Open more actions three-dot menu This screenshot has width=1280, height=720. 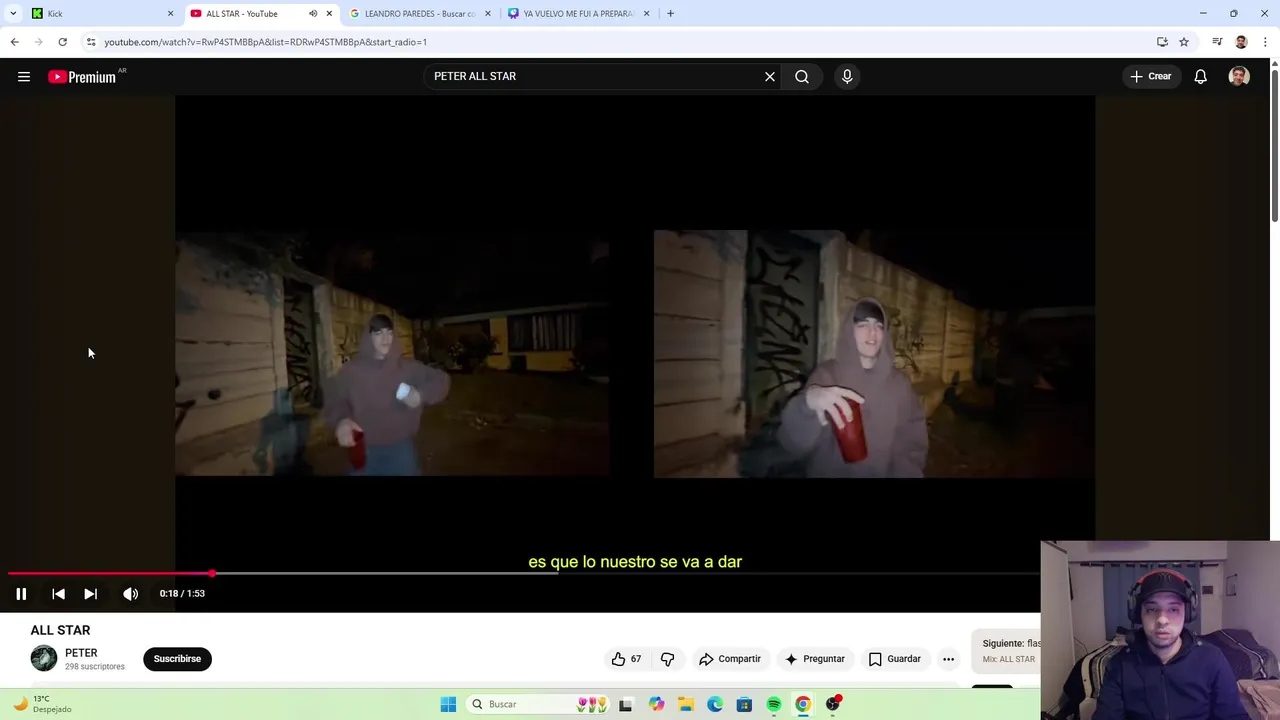point(948,659)
